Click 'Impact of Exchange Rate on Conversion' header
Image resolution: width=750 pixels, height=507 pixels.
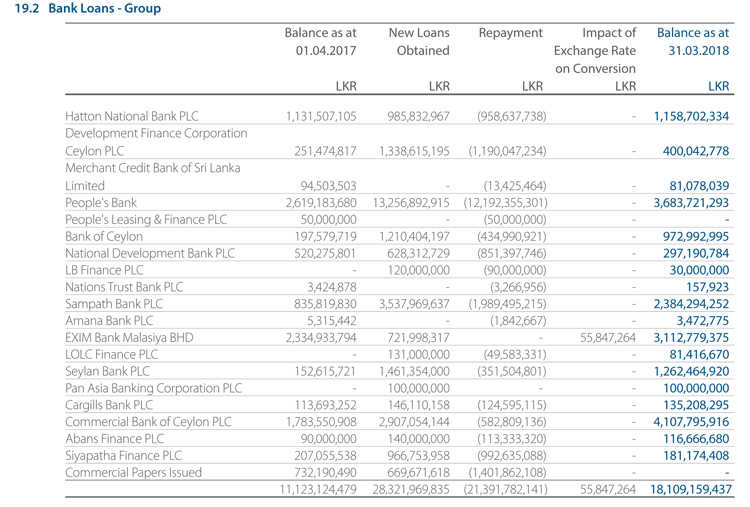[595, 51]
